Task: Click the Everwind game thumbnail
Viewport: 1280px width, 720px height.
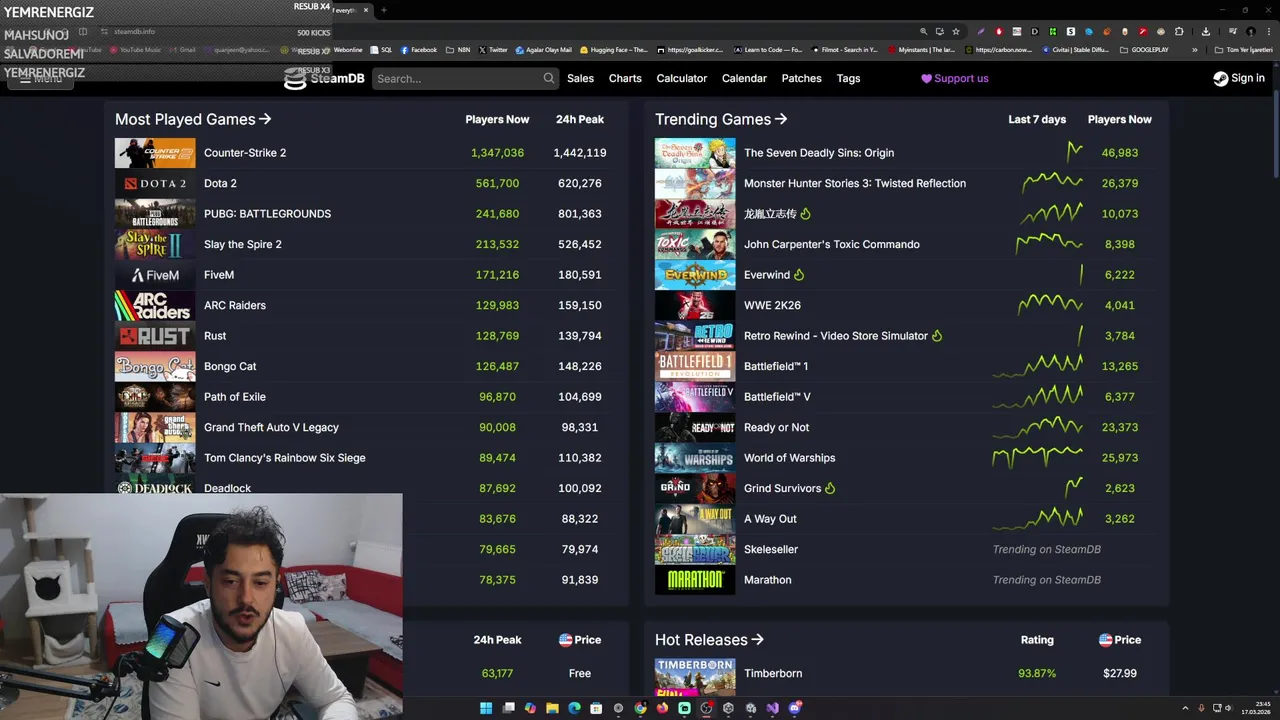Action: tap(695, 275)
